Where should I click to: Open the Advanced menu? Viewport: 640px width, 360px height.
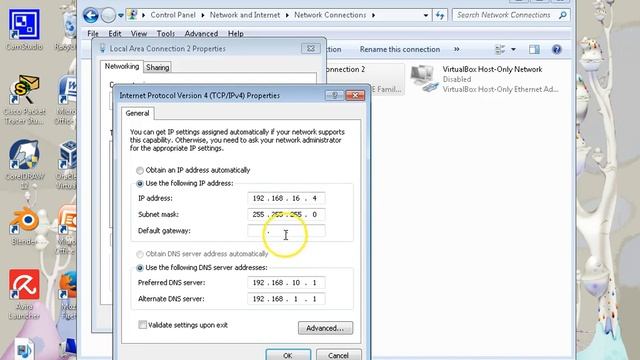pos(201,33)
